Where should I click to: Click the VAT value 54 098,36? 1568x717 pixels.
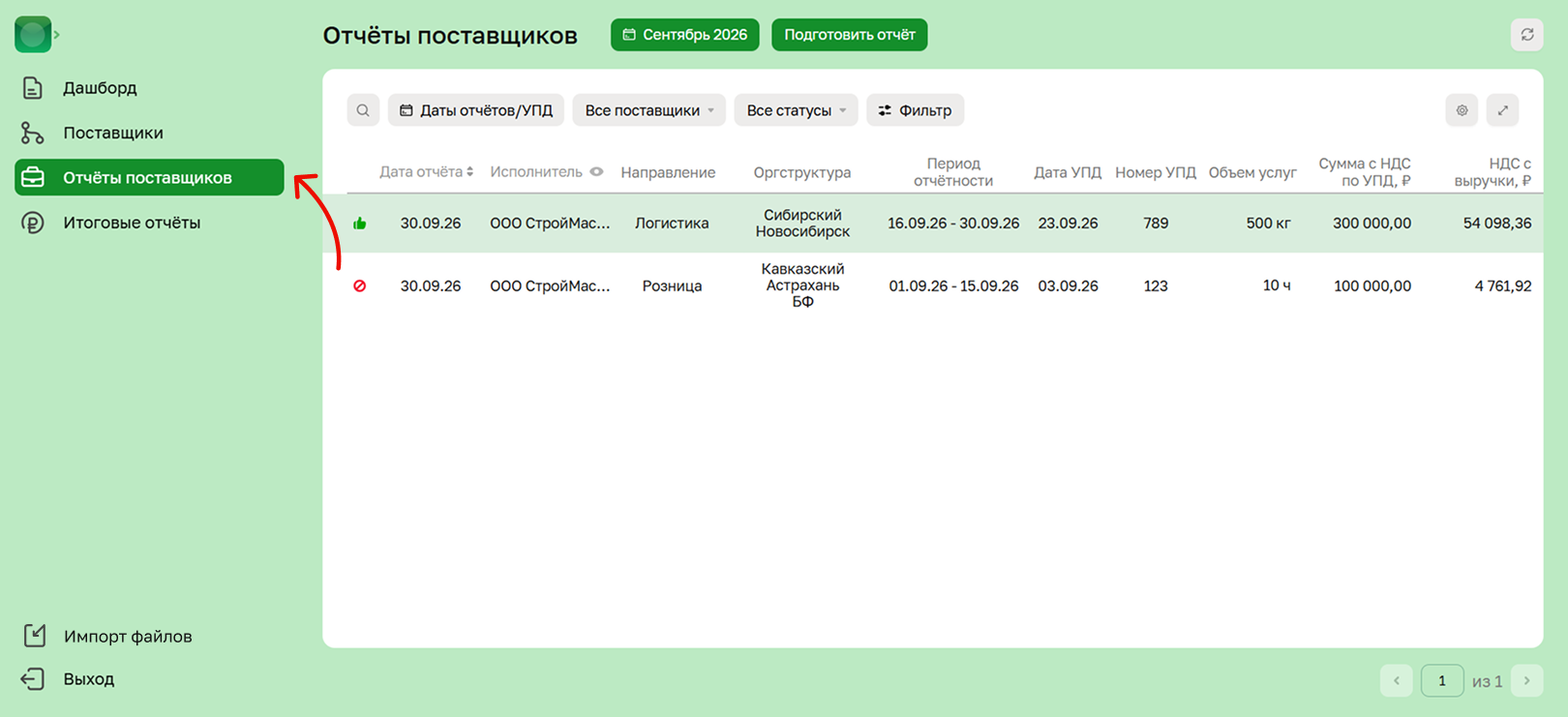point(1497,224)
